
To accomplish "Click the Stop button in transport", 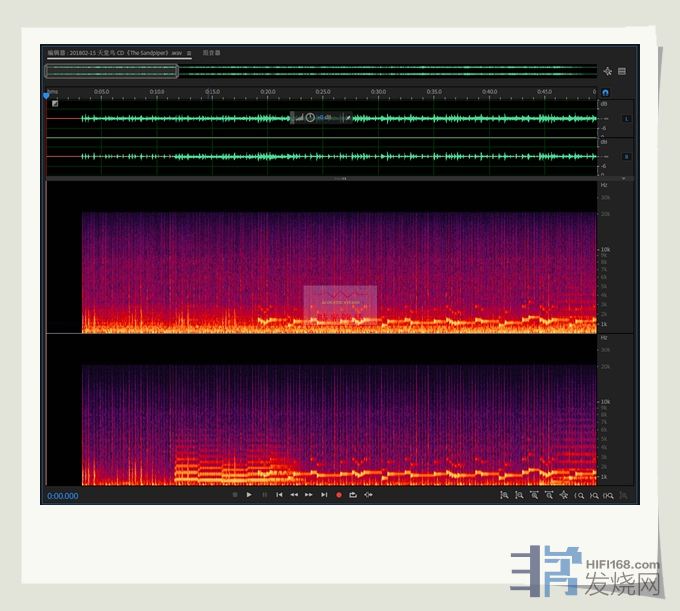I will coord(235,495).
